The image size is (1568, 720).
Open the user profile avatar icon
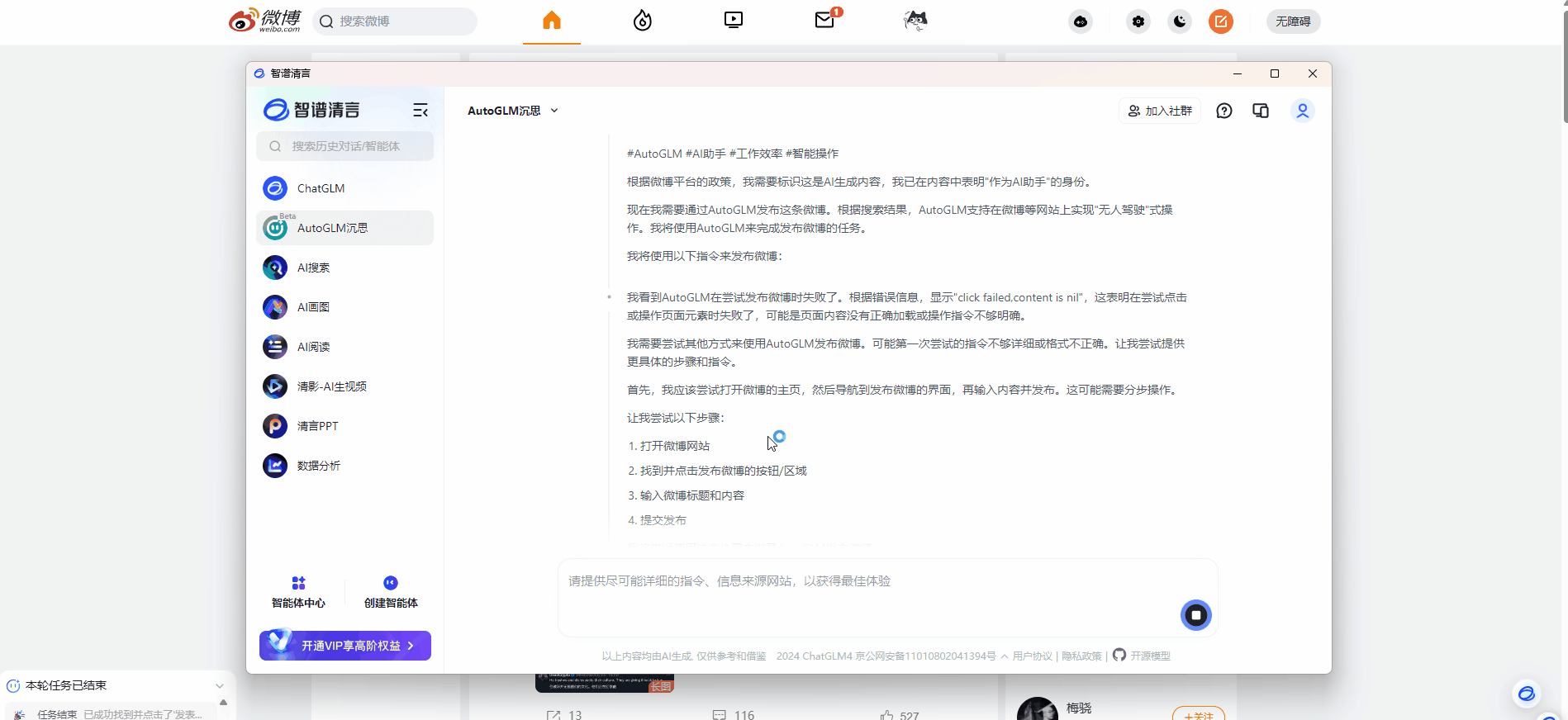click(x=1302, y=111)
